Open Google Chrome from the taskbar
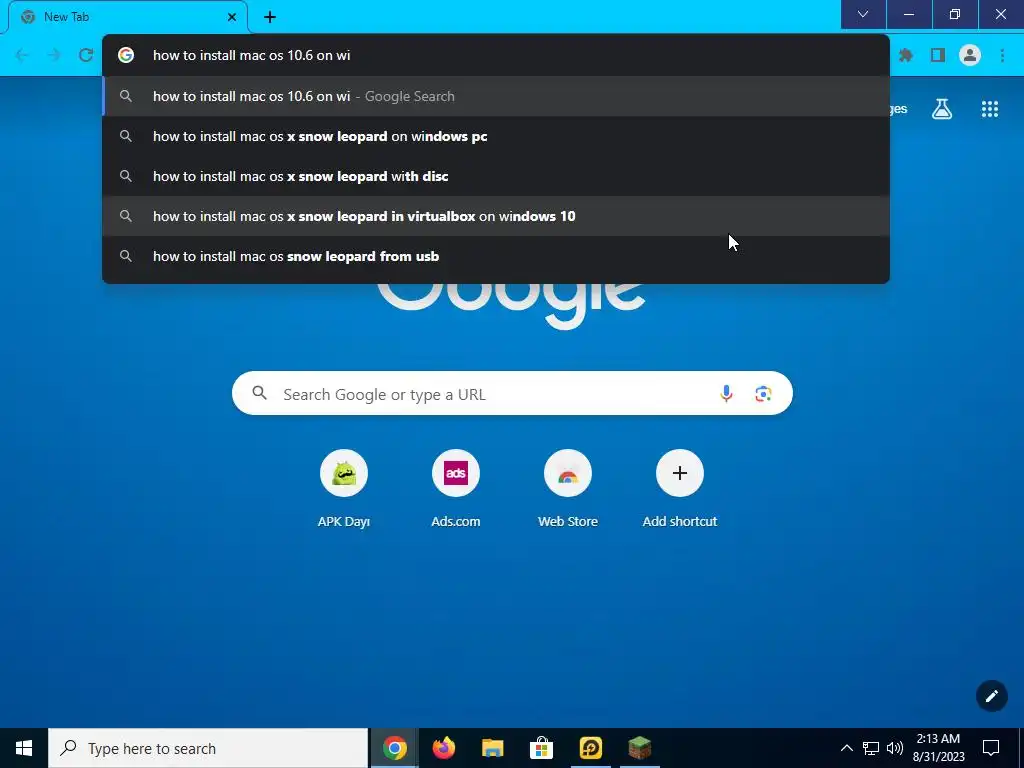 [x=395, y=748]
